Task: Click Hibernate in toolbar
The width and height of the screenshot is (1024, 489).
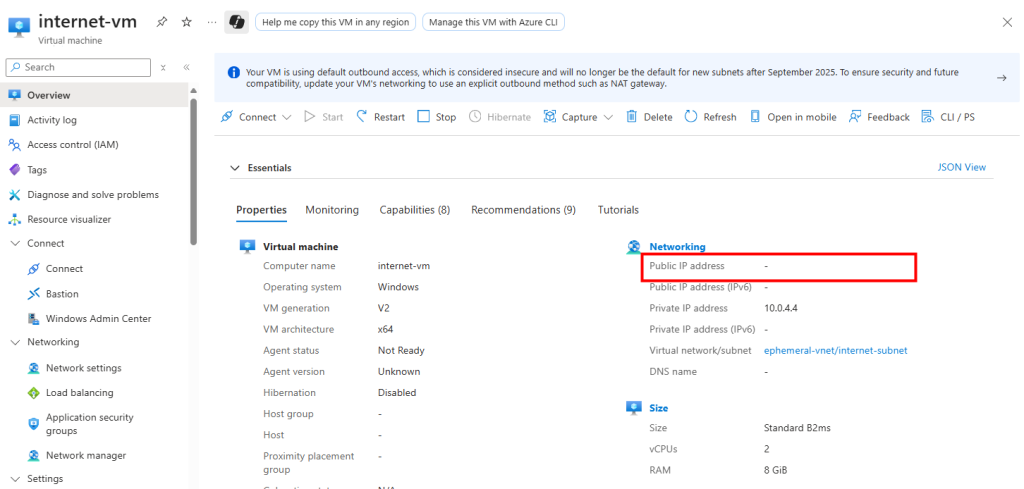Action: (500, 117)
